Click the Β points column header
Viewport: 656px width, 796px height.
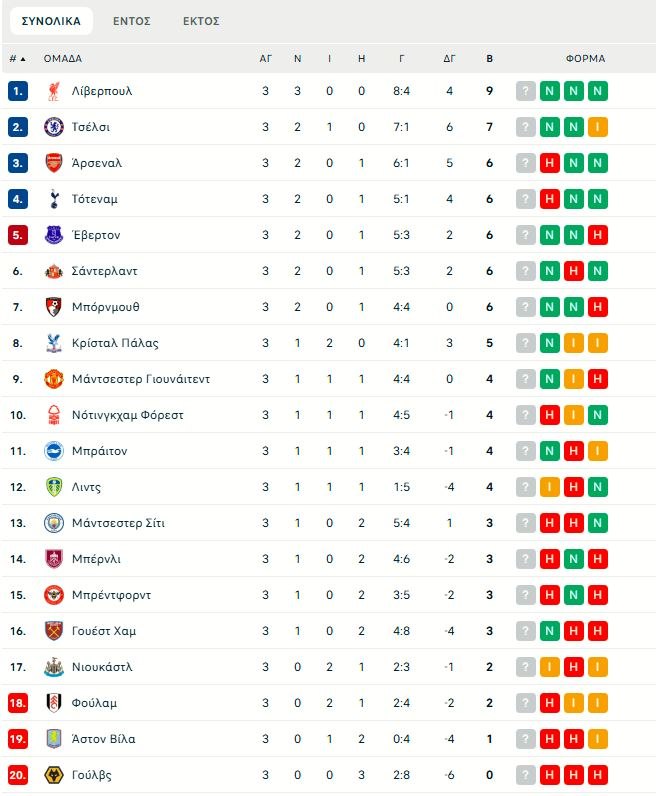tap(489, 58)
